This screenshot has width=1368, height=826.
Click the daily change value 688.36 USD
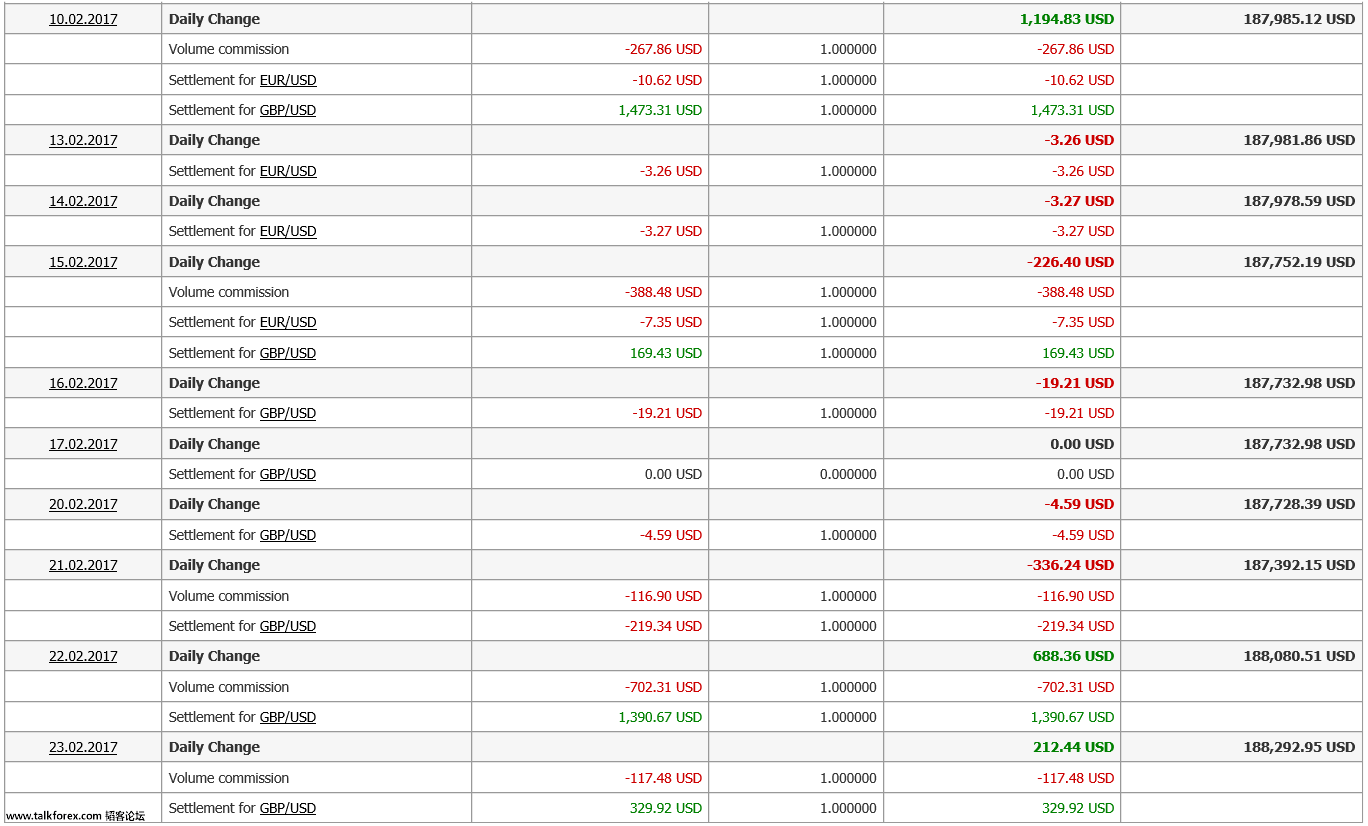pos(1074,656)
